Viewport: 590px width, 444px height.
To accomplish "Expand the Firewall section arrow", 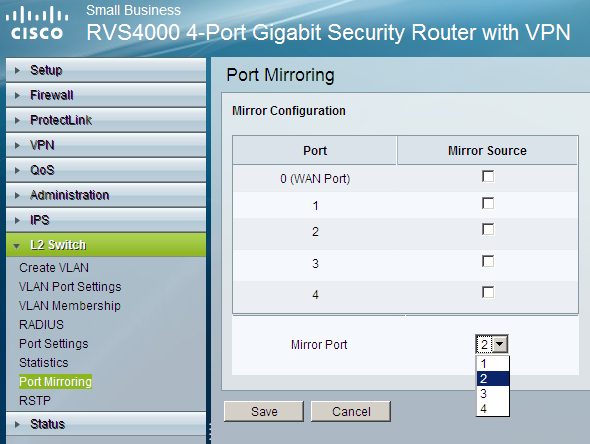I will [17, 96].
